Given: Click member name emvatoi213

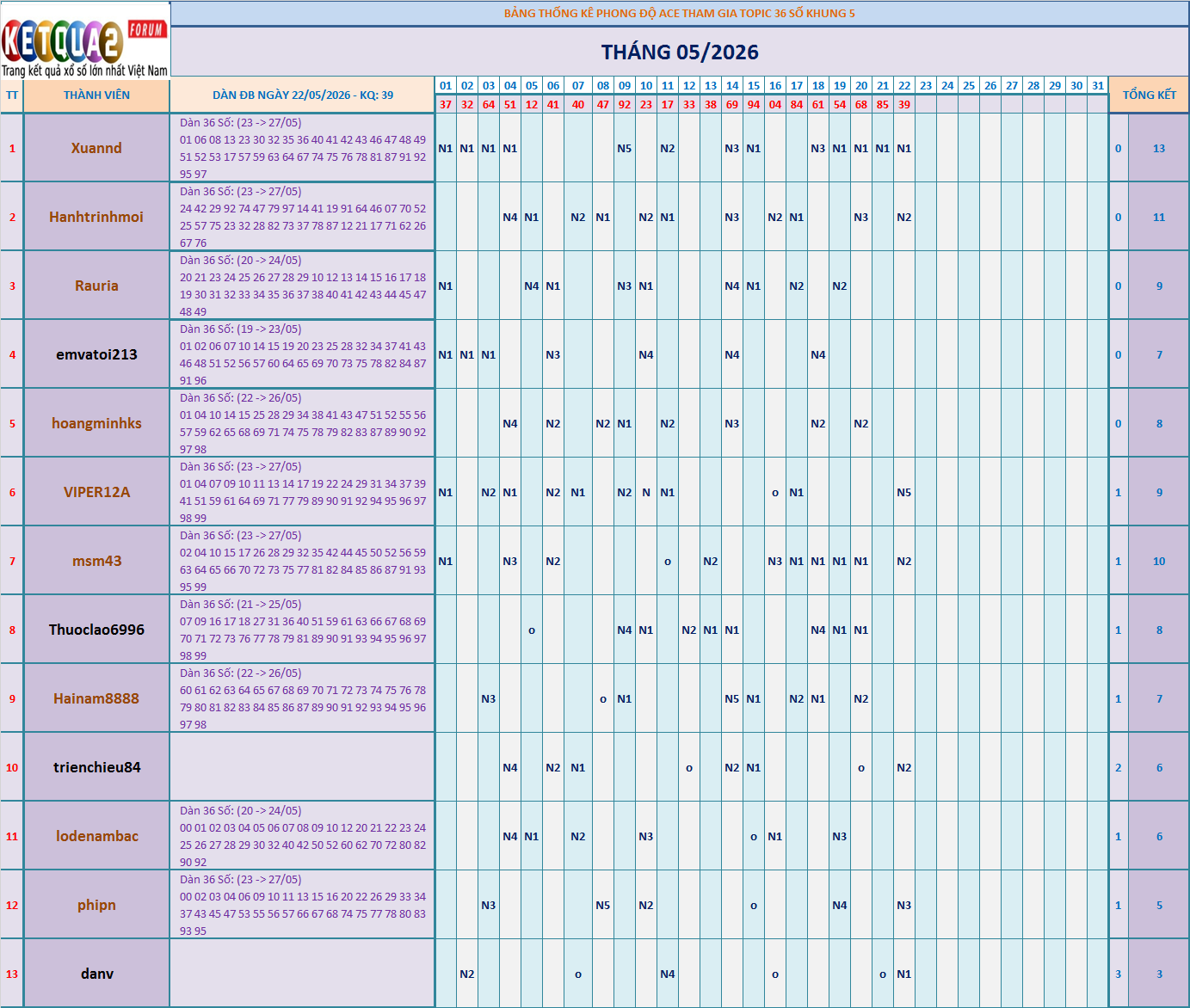Looking at the screenshot, I should pyautogui.click(x=96, y=354).
